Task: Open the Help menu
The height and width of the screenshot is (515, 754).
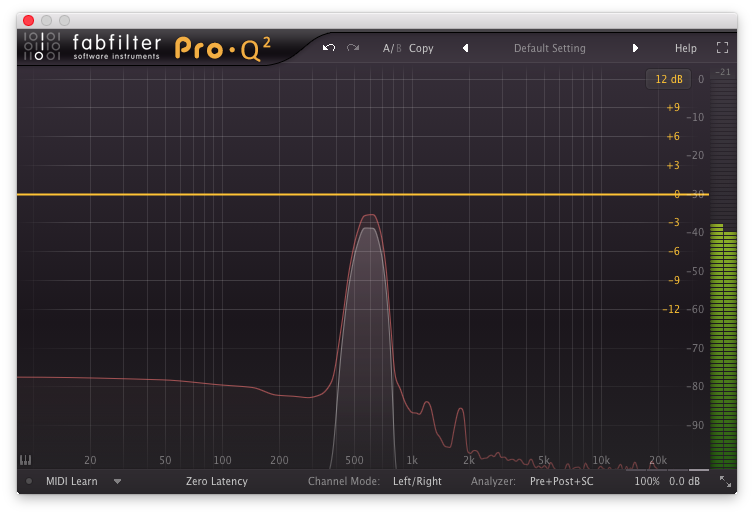Action: pyautogui.click(x=686, y=48)
